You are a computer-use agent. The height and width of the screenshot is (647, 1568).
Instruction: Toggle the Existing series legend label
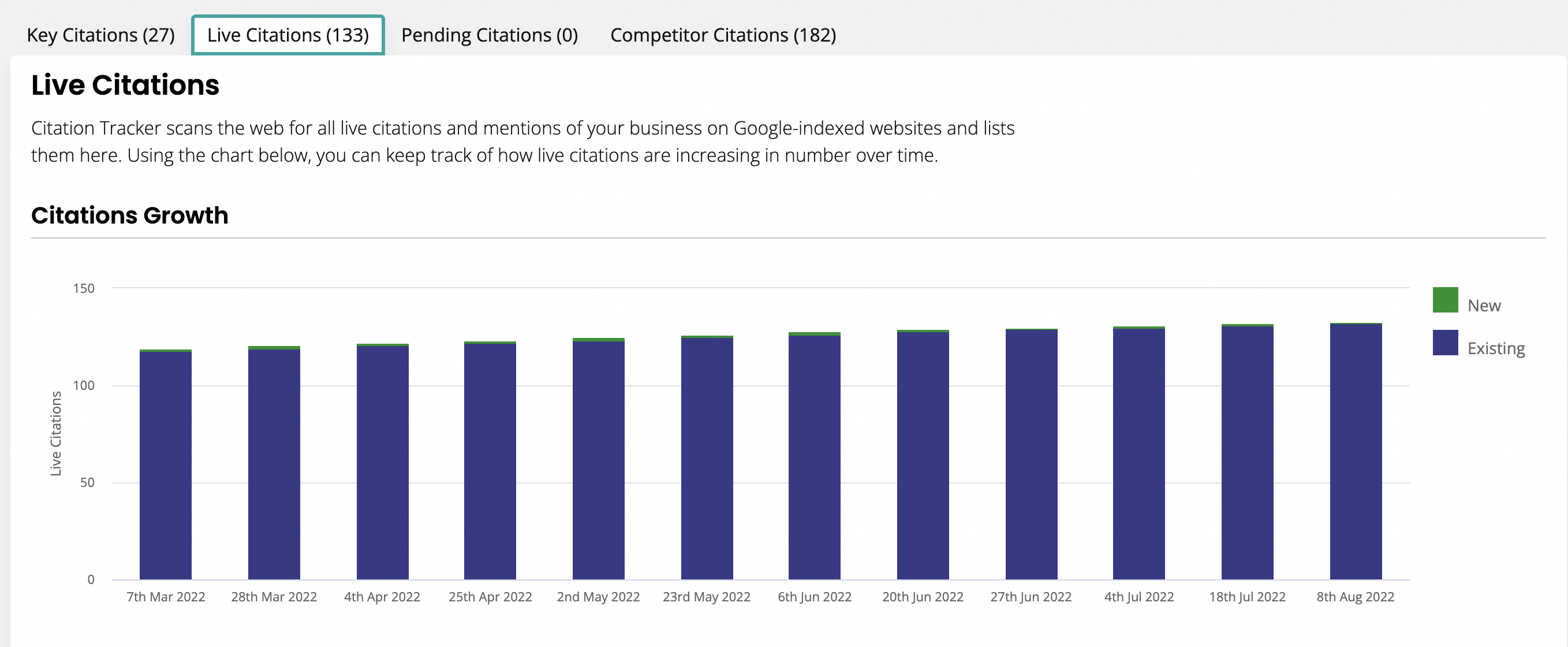click(1496, 348)
